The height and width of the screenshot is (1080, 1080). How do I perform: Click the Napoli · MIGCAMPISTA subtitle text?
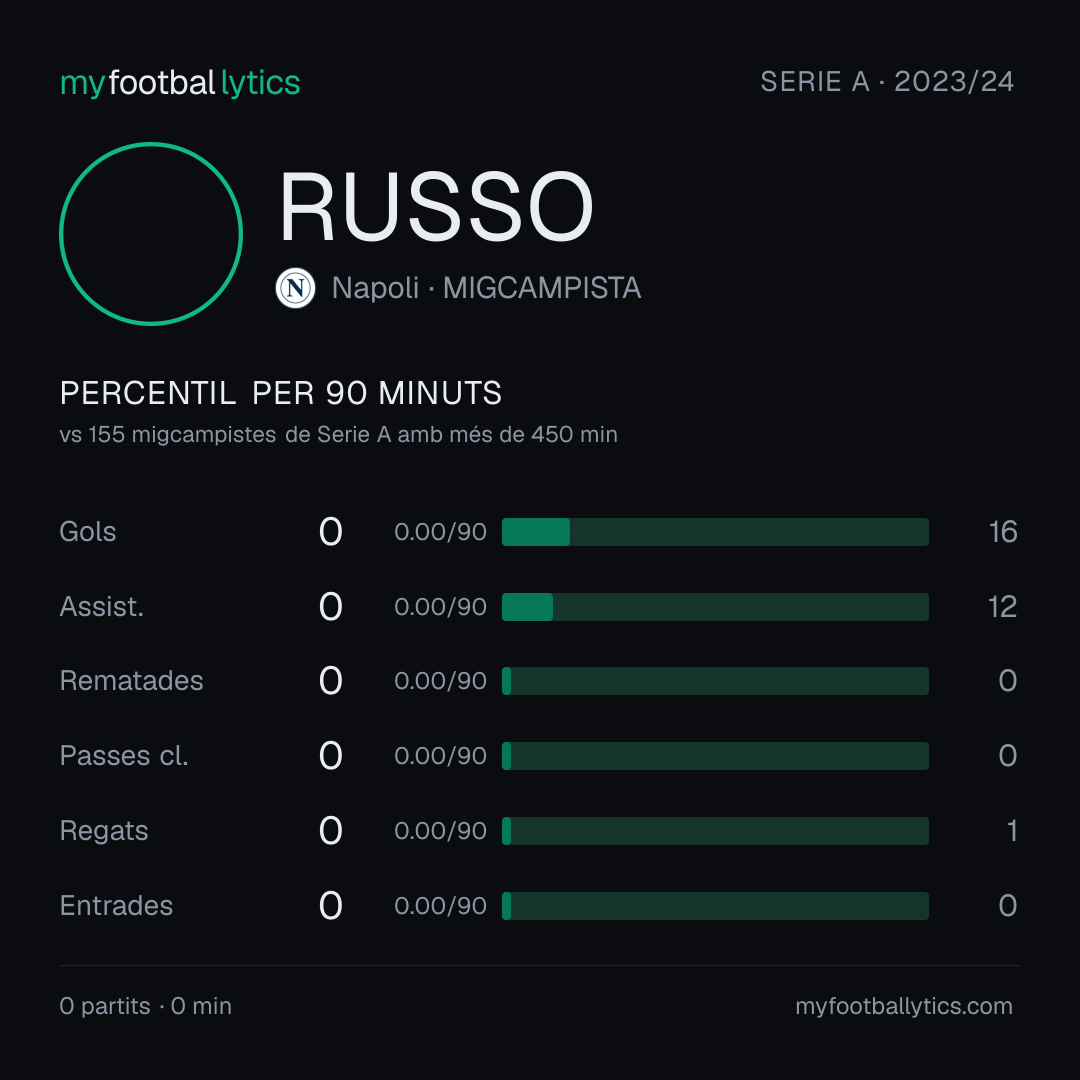click(486, 288)
